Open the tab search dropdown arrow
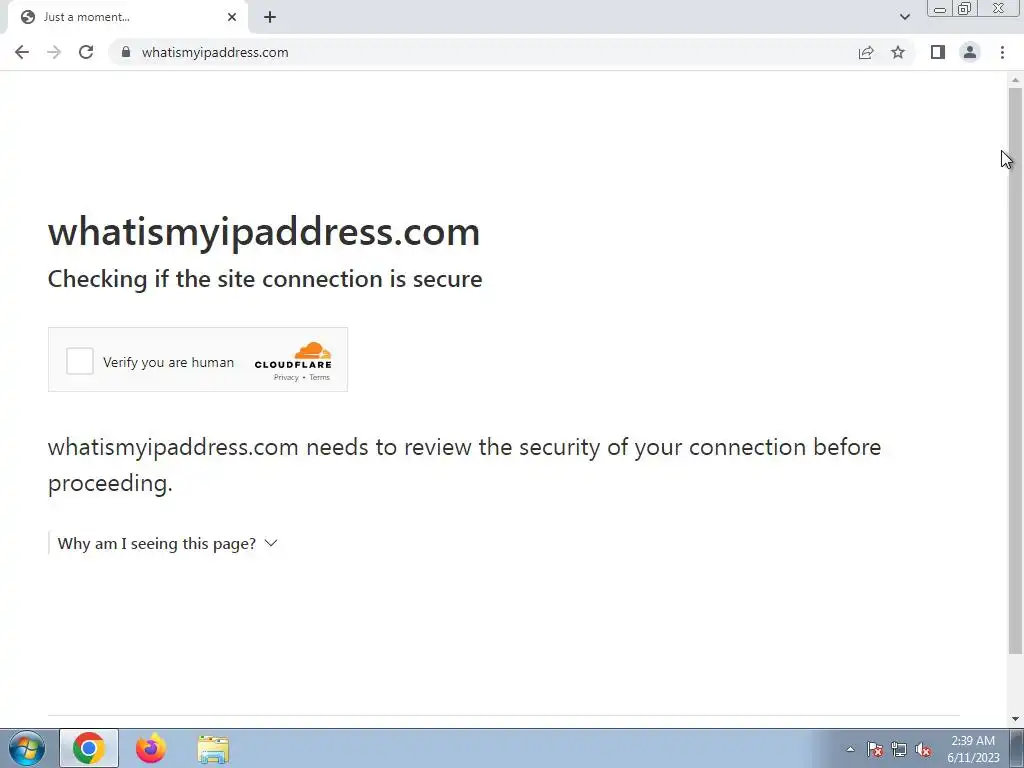Viewport: 1024px width, 768px height. [904, 17]
